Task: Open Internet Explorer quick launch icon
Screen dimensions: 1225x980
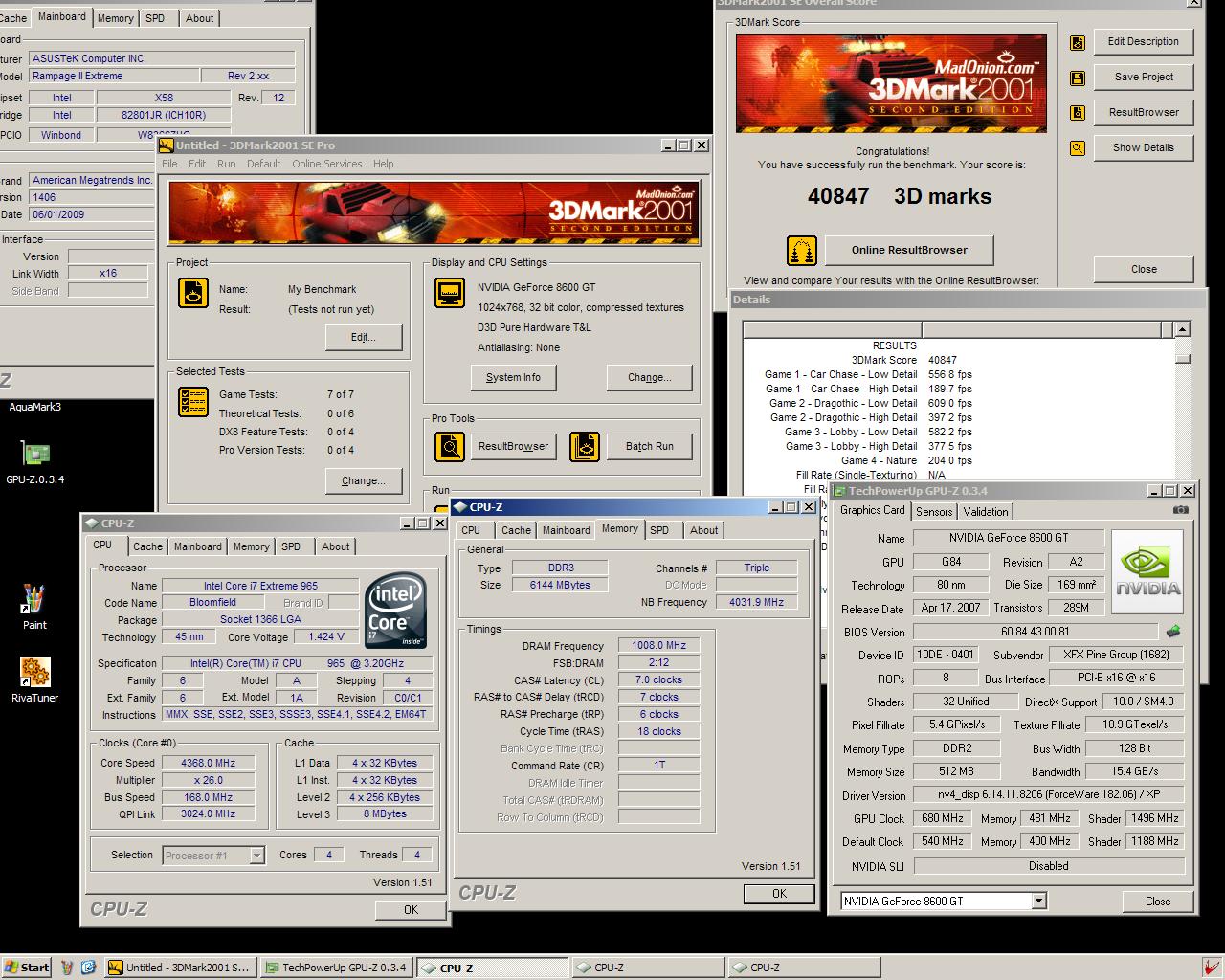Action: coord(88,968)
